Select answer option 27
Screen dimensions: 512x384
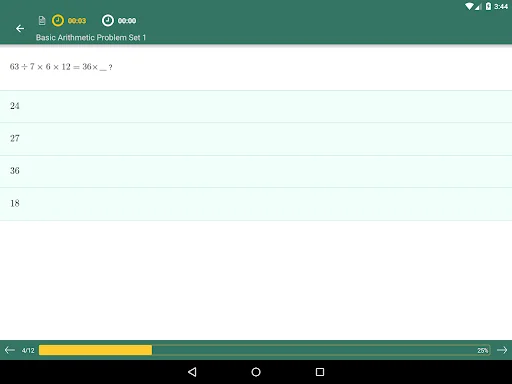(x=256, y=139)
